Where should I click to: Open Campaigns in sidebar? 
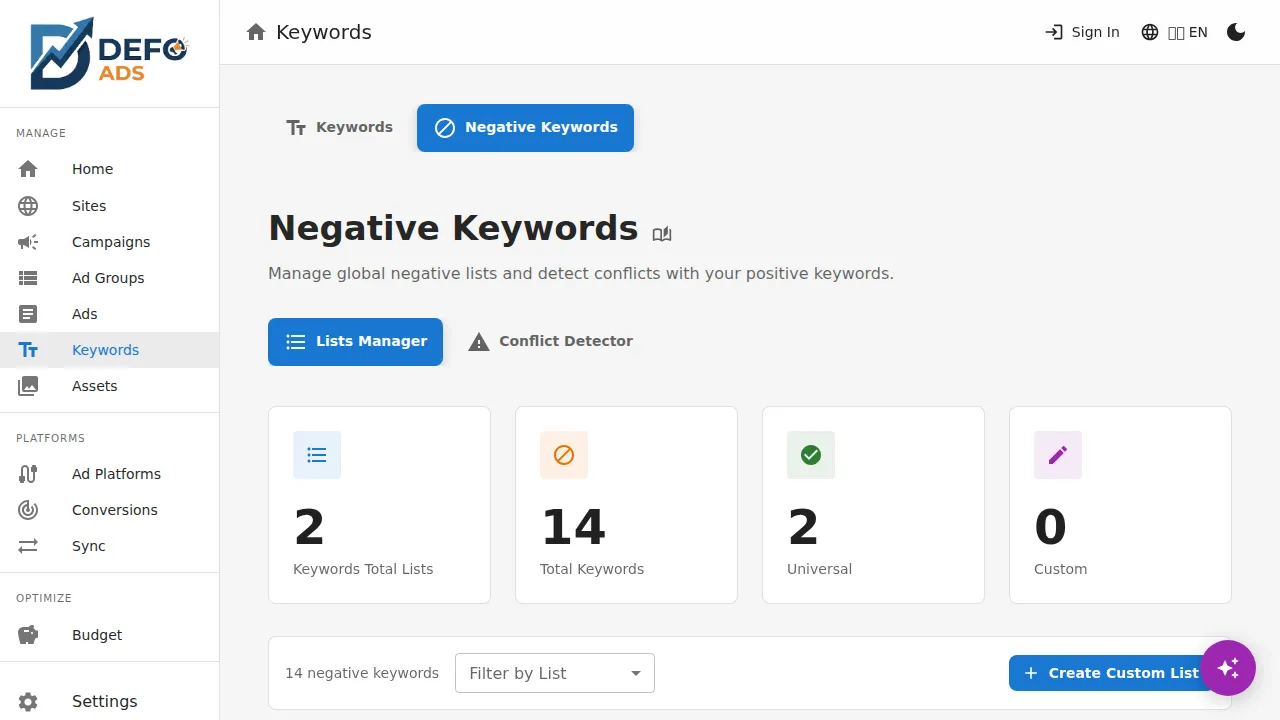109,242
